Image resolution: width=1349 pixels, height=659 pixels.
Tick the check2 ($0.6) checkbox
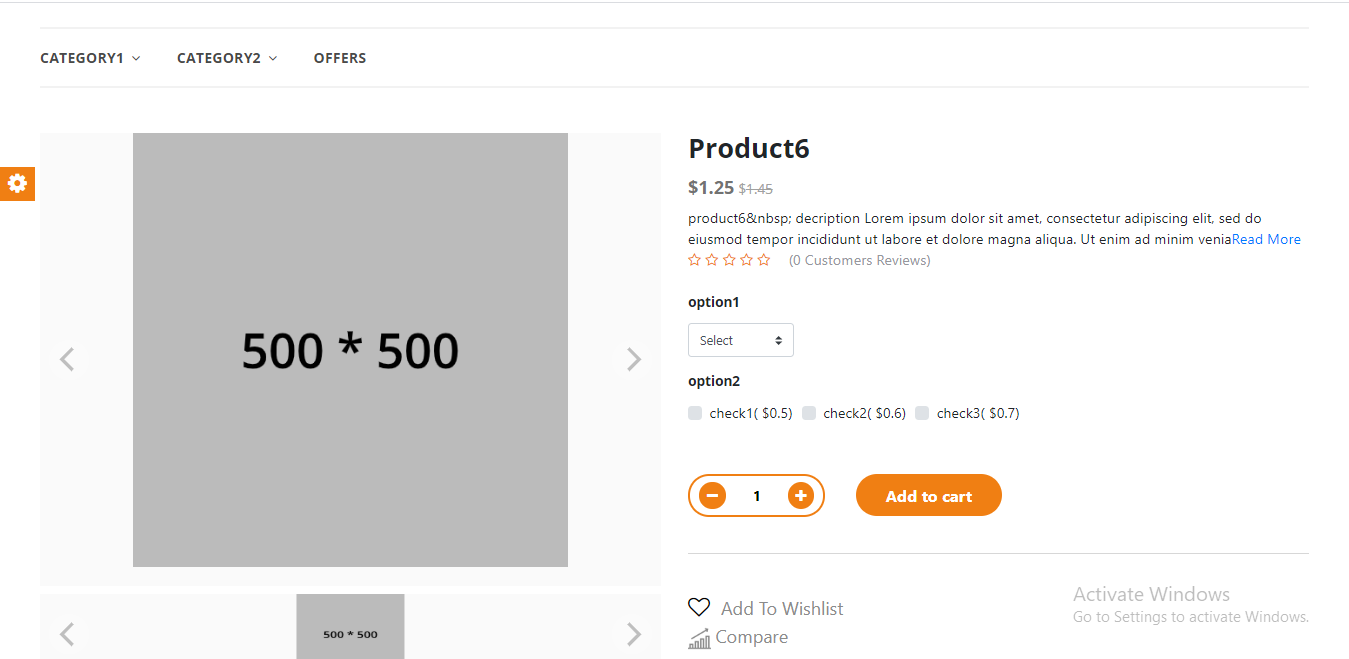809,413
